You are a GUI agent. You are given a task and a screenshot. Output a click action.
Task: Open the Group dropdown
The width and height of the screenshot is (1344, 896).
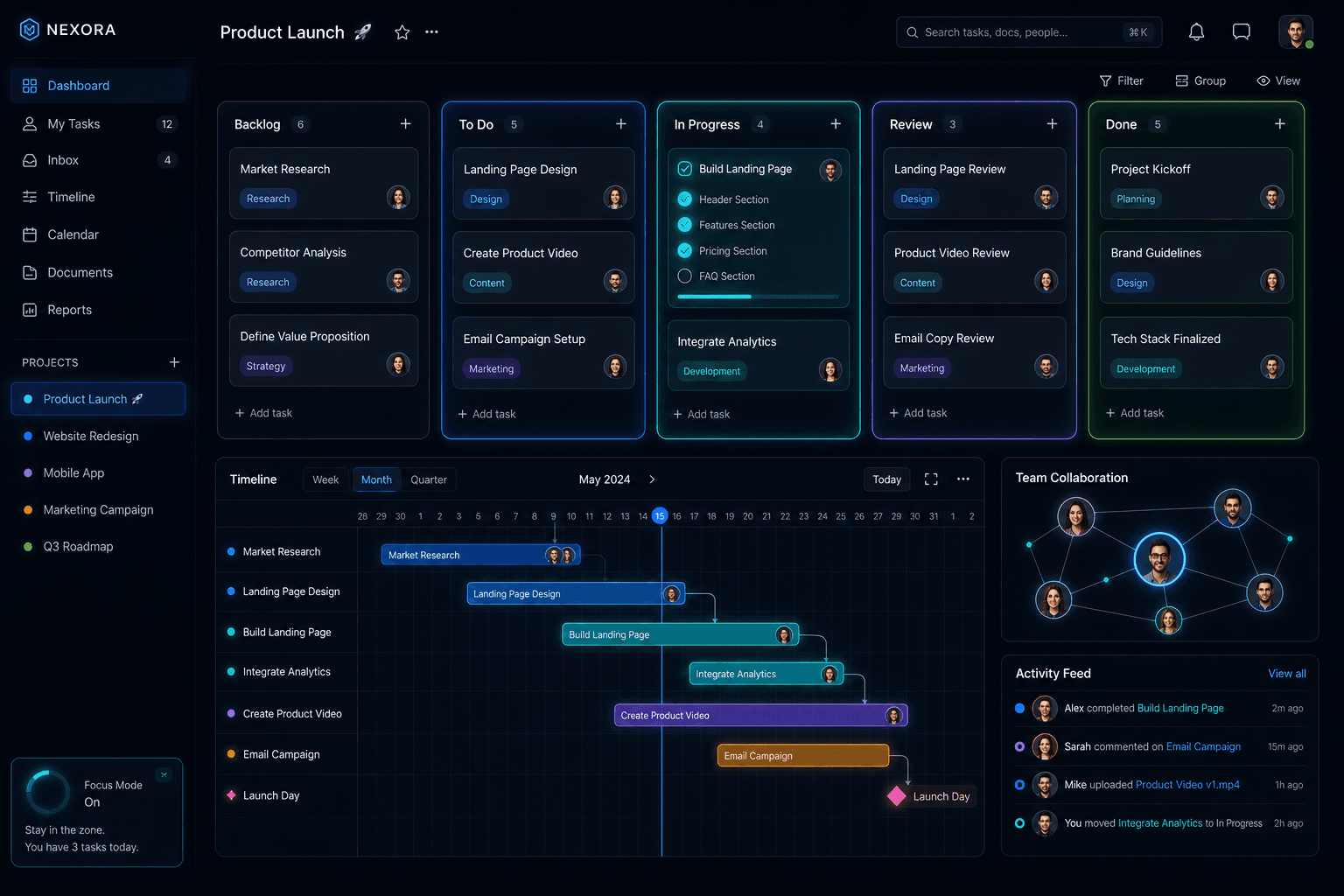click(x=1200, y=80)
